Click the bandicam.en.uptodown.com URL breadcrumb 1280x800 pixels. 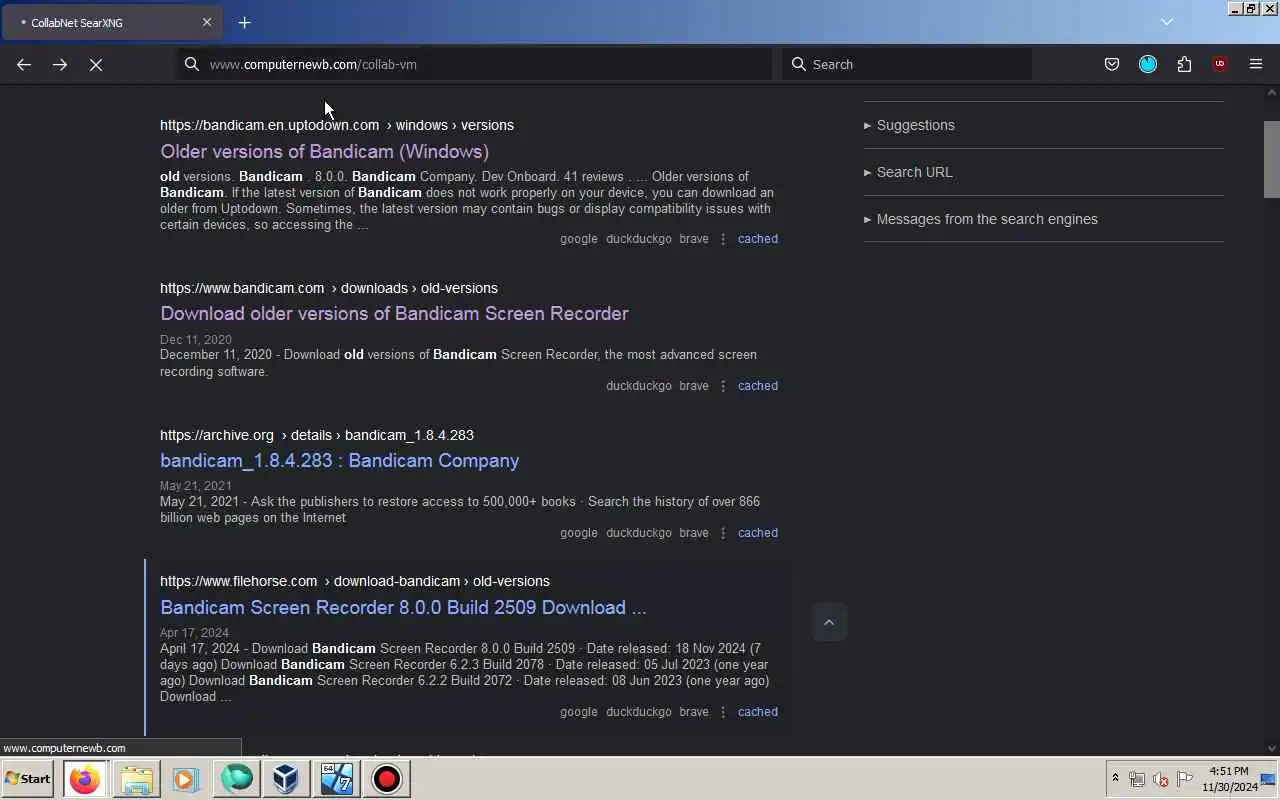click(x=336, y=125)
